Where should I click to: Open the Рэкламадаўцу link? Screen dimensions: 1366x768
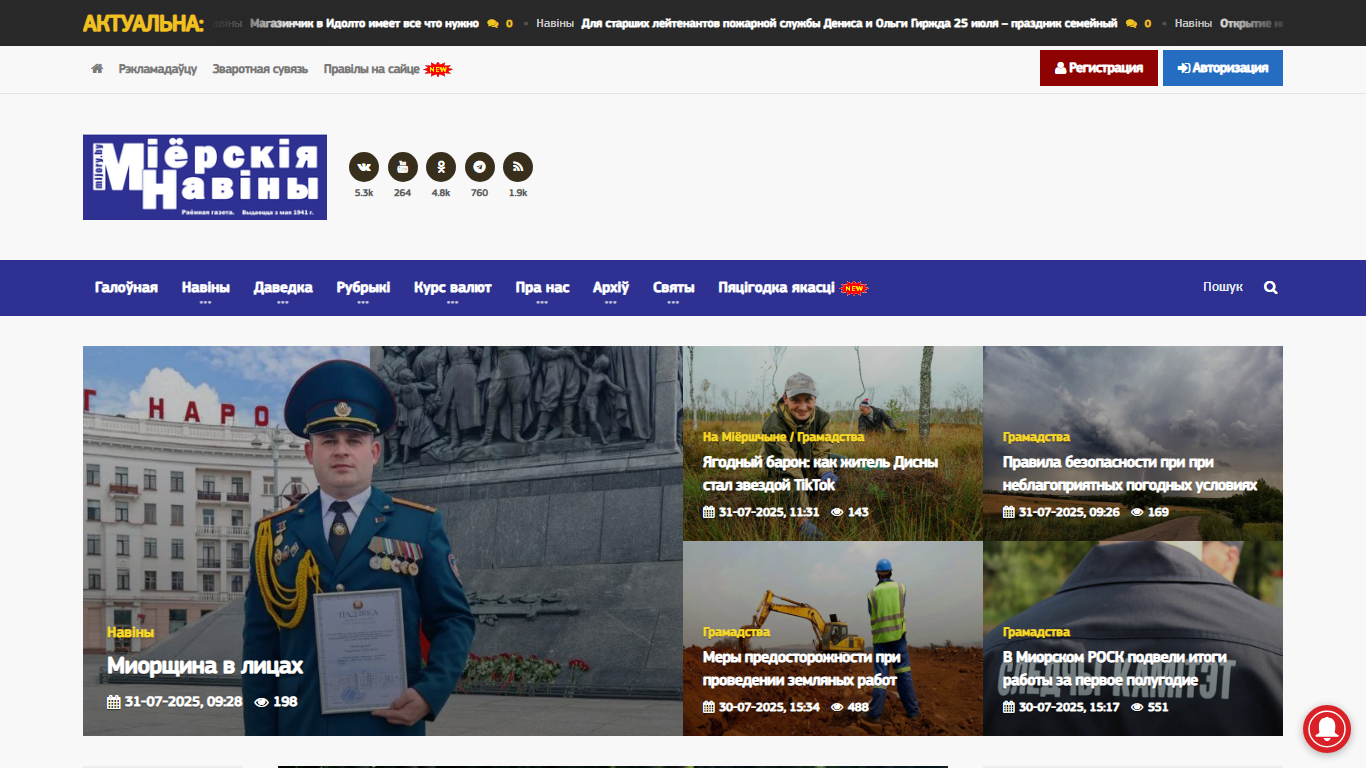click(x=158, y=69)
